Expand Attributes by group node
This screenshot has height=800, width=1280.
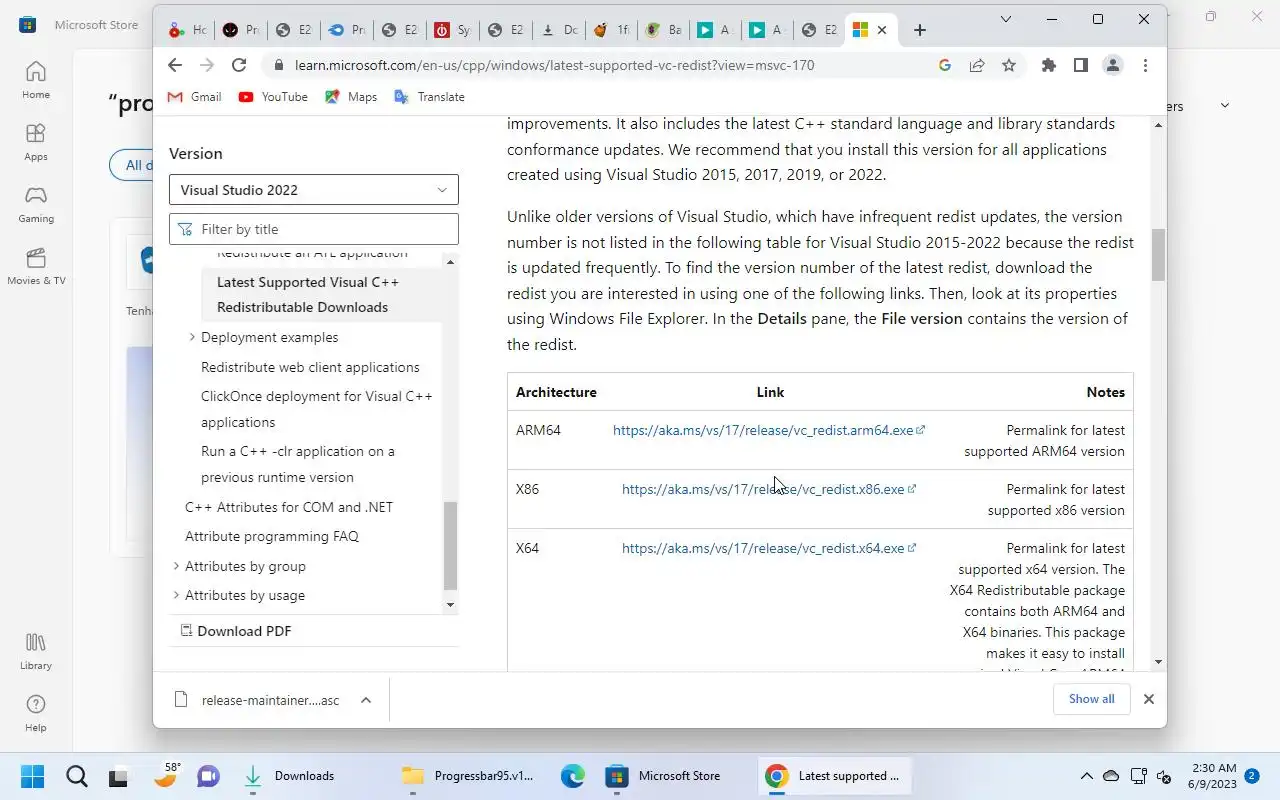tap(176, 566)
